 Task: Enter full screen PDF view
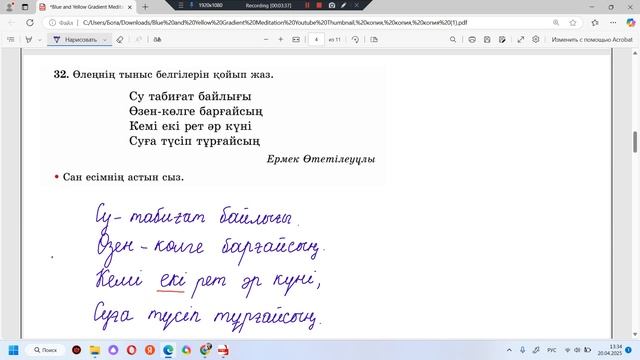[x=520, y=40]
